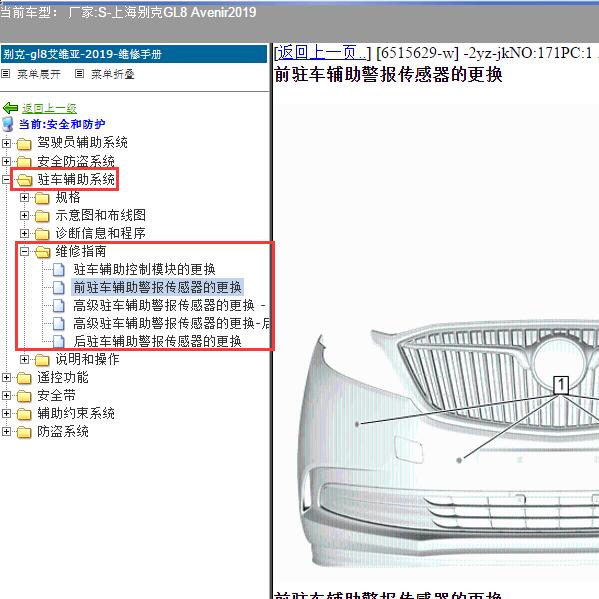Click 菜单折叠 to collapse all menus

[113, 74]
